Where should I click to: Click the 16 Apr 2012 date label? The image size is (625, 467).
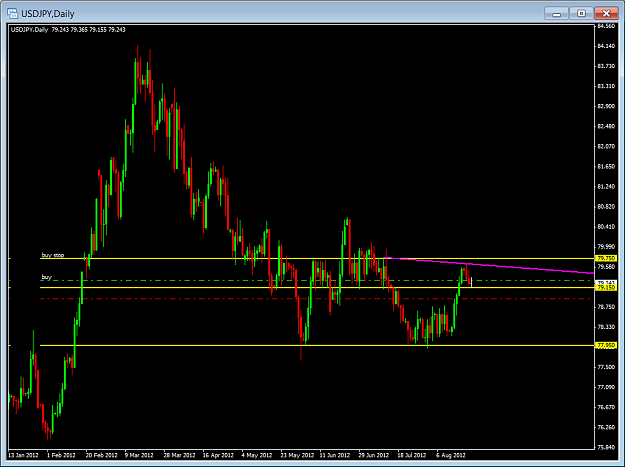coord(218,455)
